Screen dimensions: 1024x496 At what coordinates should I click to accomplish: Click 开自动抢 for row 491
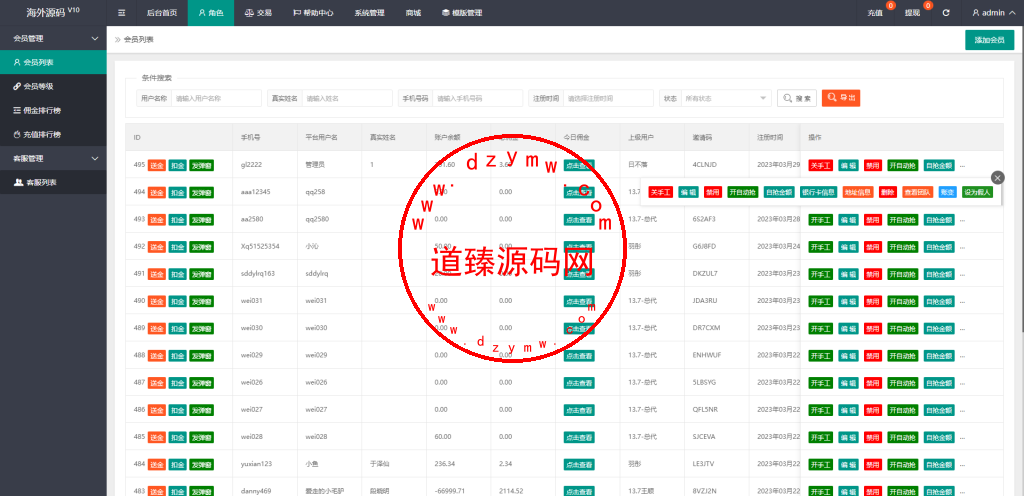[903, 274]
